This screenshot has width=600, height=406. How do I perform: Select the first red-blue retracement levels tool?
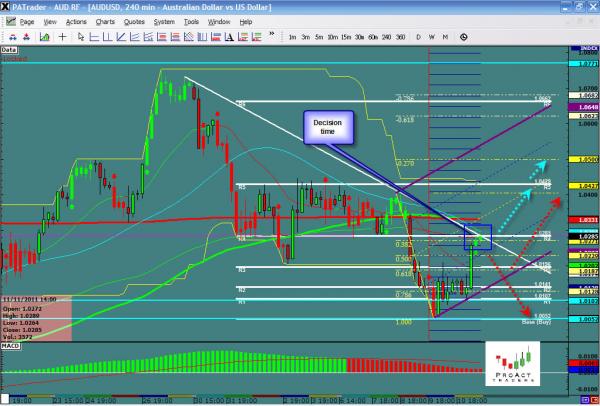[161, 37]
